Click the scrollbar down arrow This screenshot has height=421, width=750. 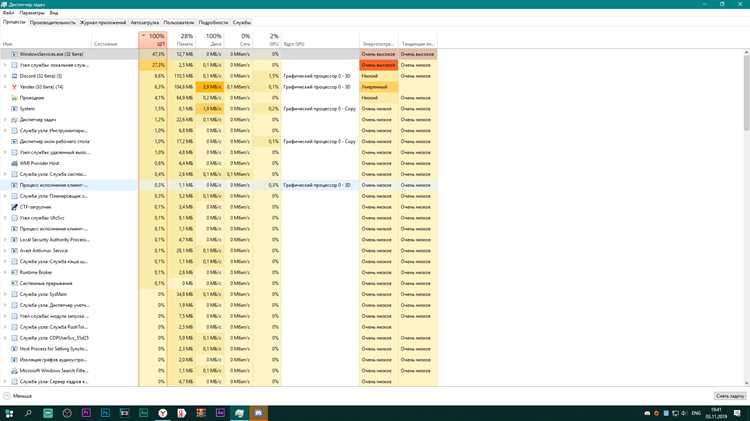(x=746, y=383)
